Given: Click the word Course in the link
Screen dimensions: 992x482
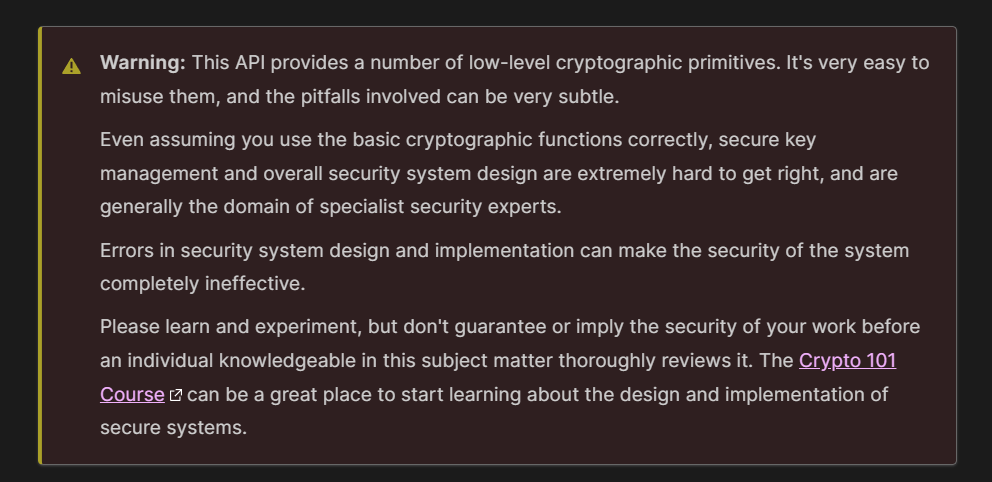Looking at the screenshot, I should (132, 394).
